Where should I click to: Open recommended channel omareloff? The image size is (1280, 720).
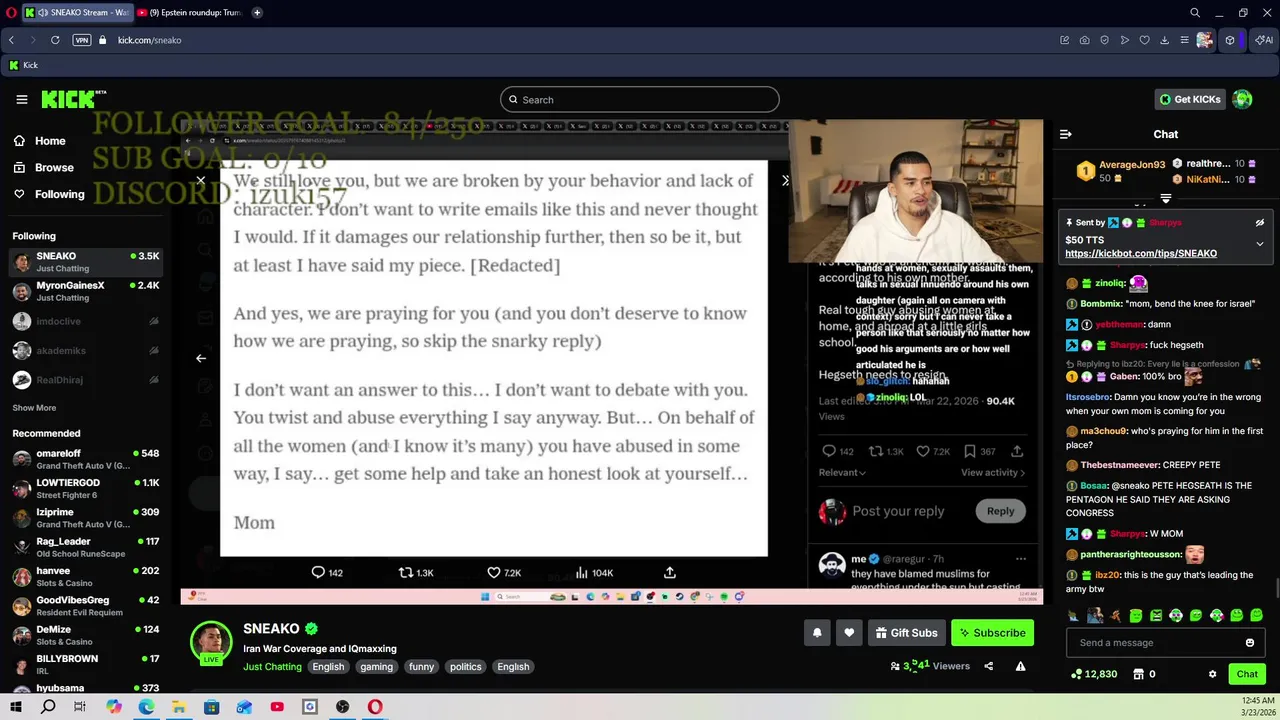pyautogui.click(x=85, y=459)
